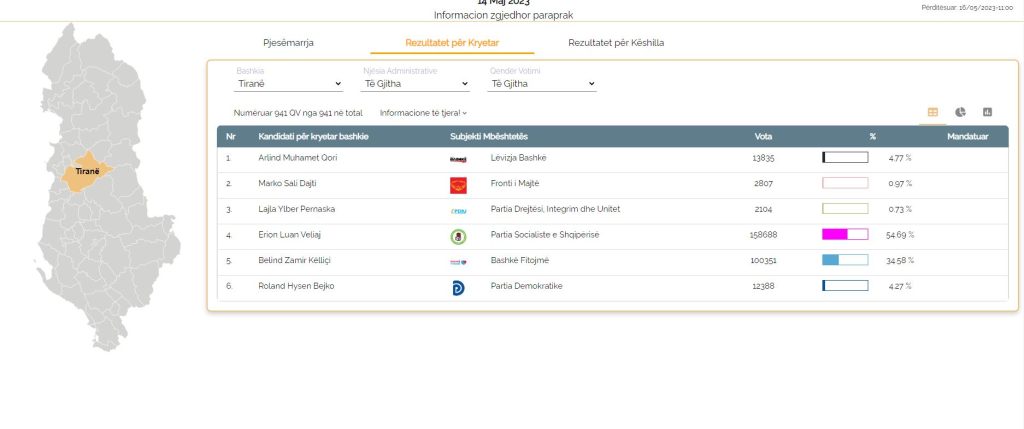Screen dimensions: 1024x429
Task: Click Informacion zgjedhor paraprak heading
Action: (503, 15)
